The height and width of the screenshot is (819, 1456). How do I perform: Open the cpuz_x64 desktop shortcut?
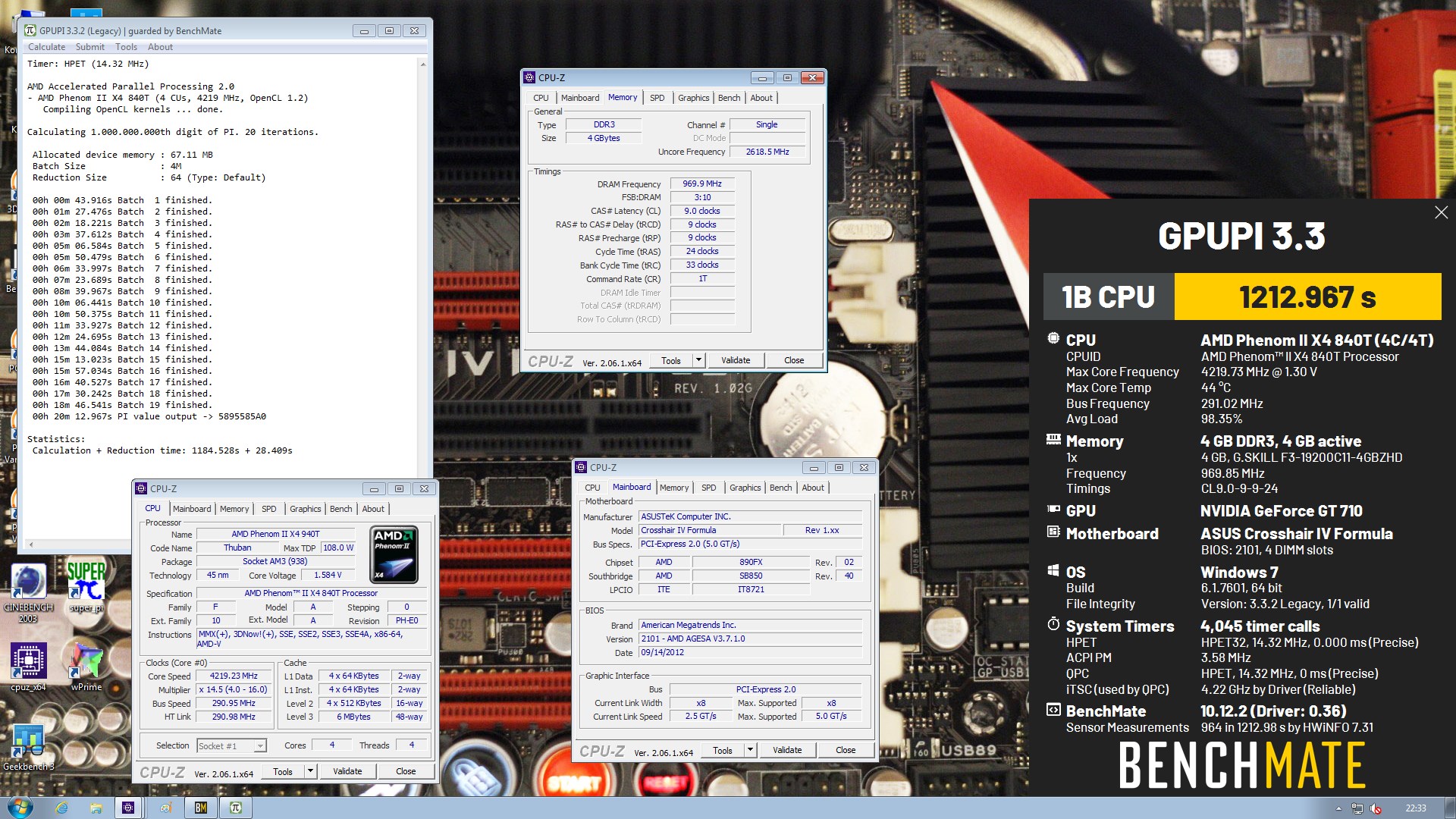pos(28,667)
